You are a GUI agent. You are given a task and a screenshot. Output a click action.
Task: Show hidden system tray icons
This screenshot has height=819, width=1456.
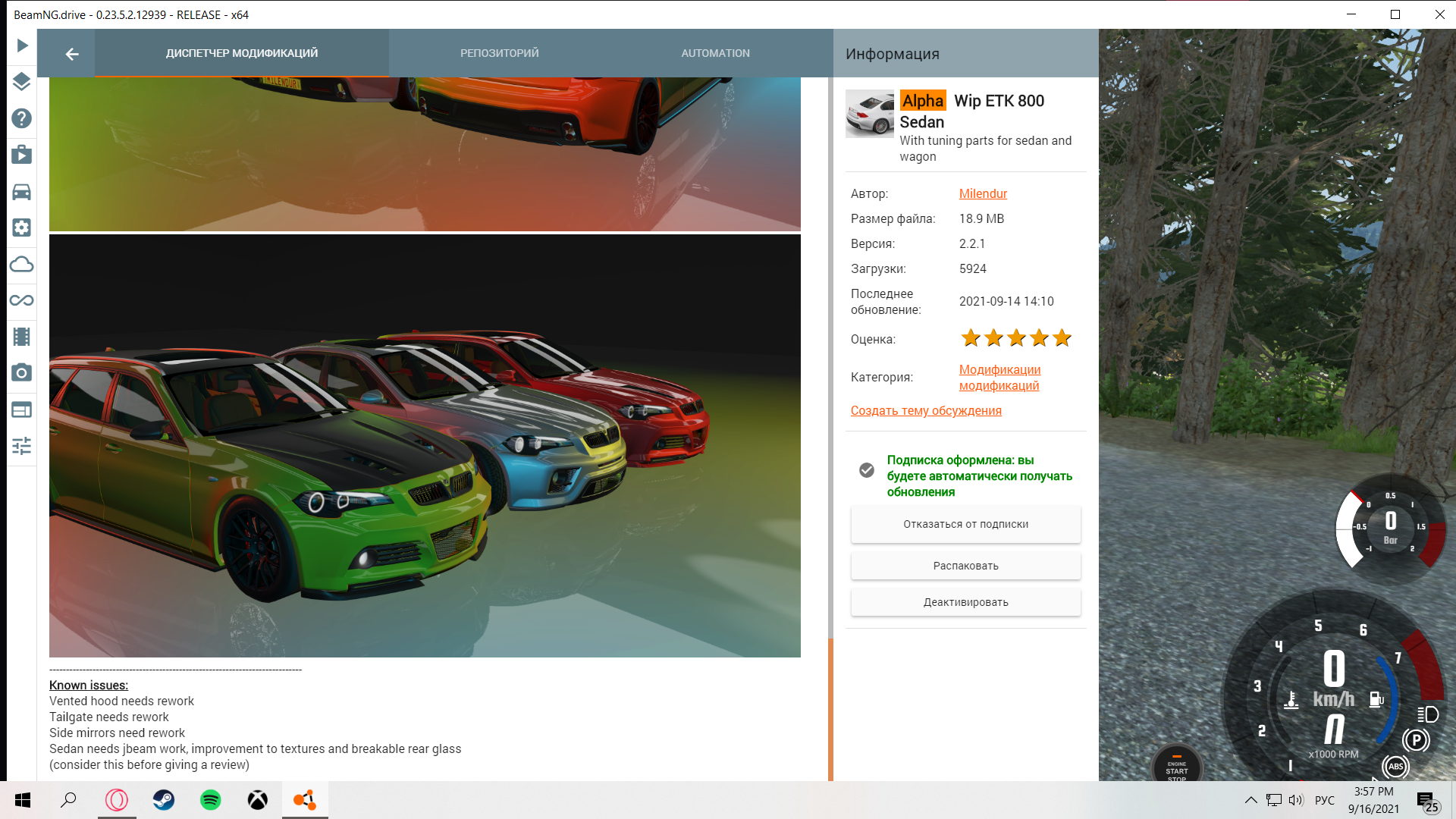[1251, 800]
